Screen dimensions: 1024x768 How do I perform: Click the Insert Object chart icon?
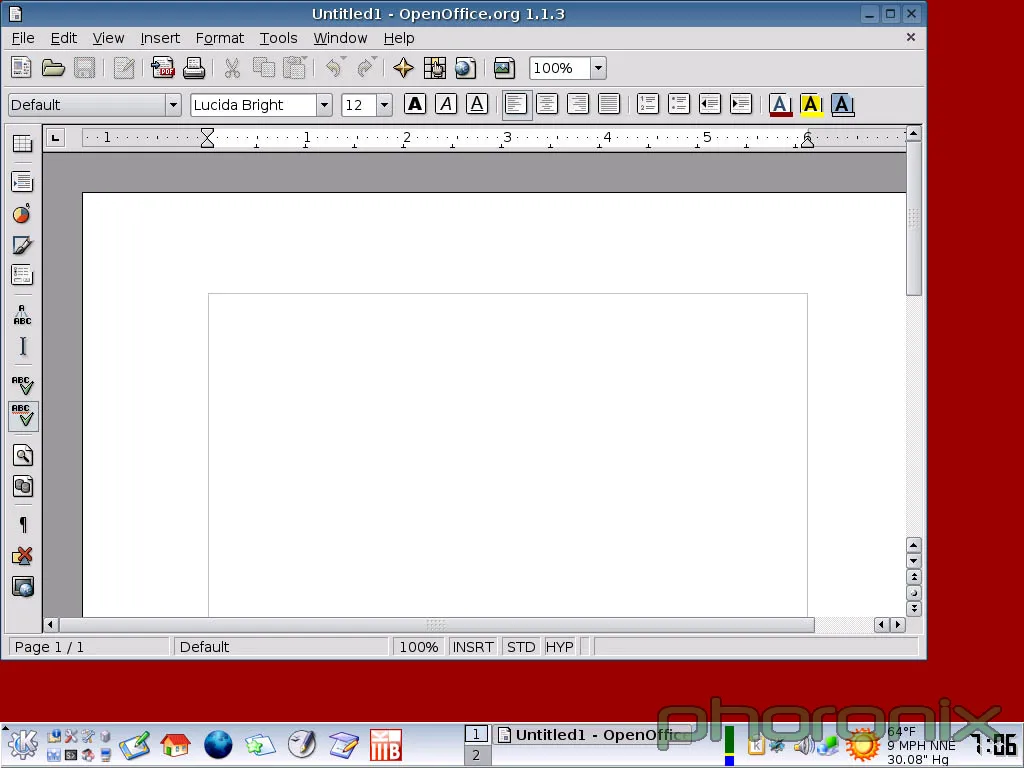[22, 213]
